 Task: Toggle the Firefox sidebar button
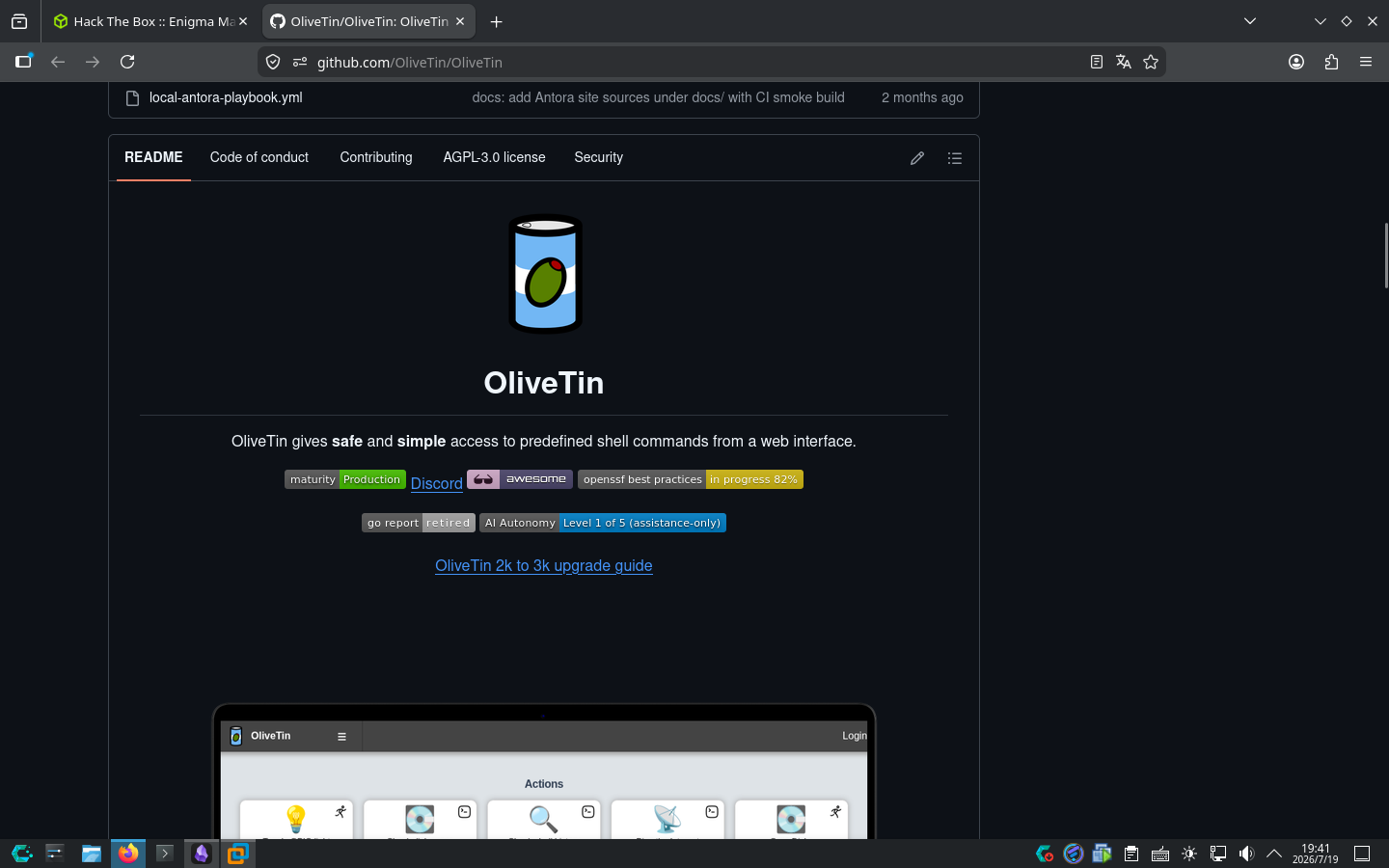click(x=23, y=62)
